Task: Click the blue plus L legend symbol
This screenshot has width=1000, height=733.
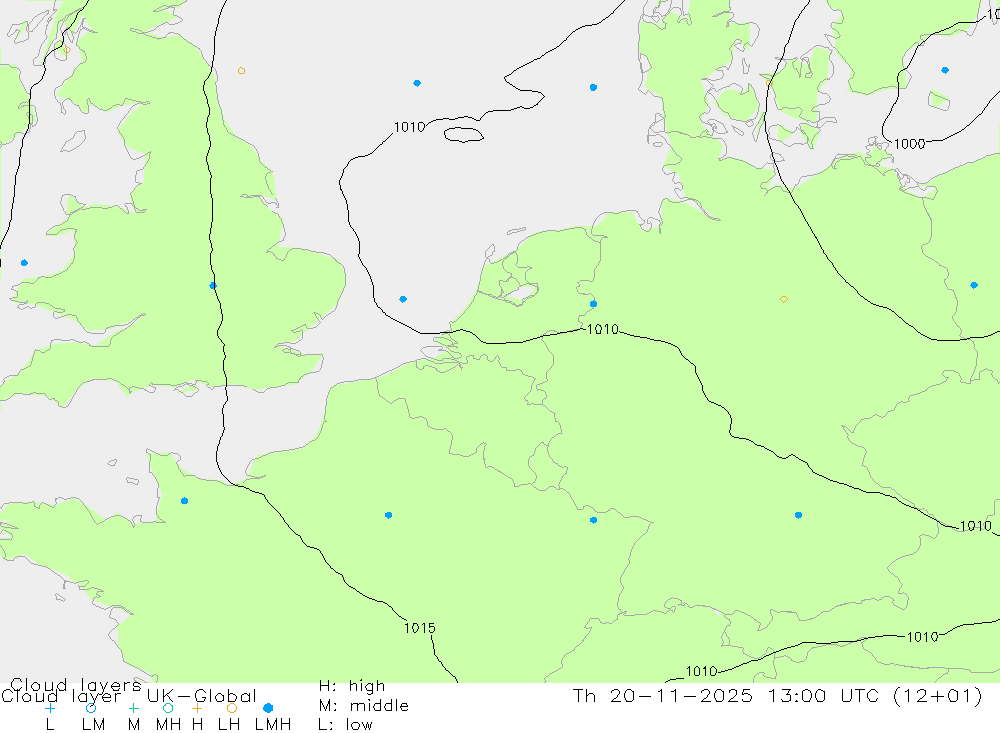Action: (50, 708)
